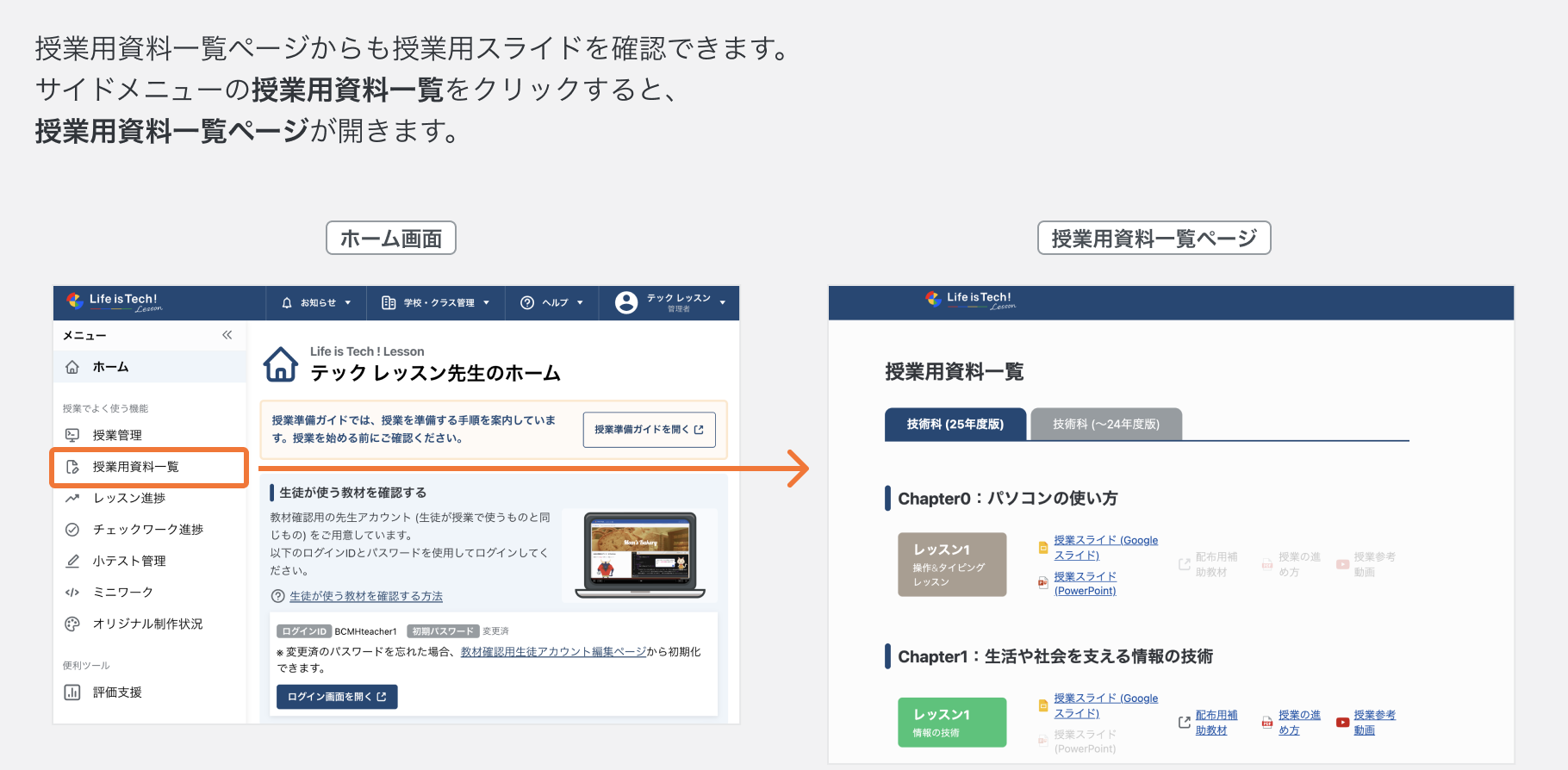The height and width of the screenshot is (770, 1568).
Task: Click Chapter0 Google Slides yellow icon
Action: coord(1043,547)
